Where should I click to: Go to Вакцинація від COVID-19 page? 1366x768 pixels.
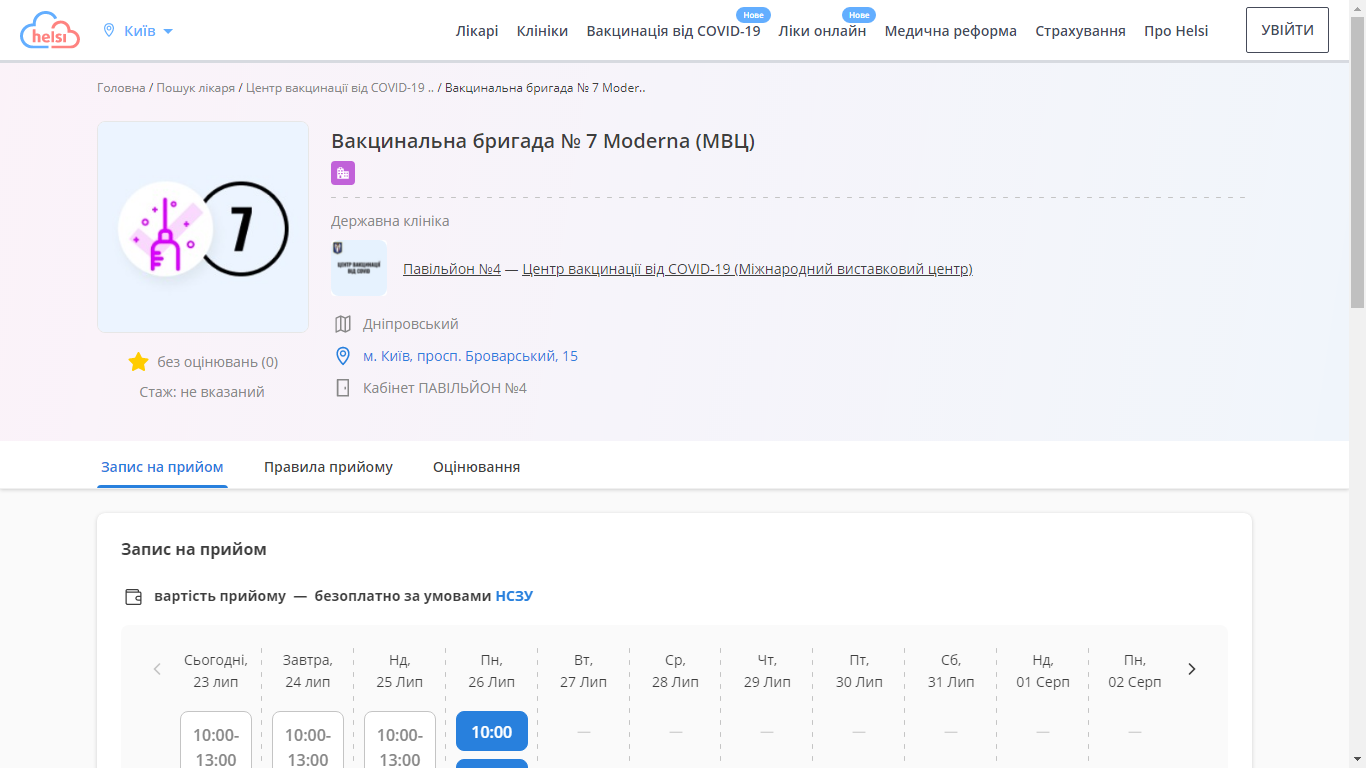click(x=673, y=31)
